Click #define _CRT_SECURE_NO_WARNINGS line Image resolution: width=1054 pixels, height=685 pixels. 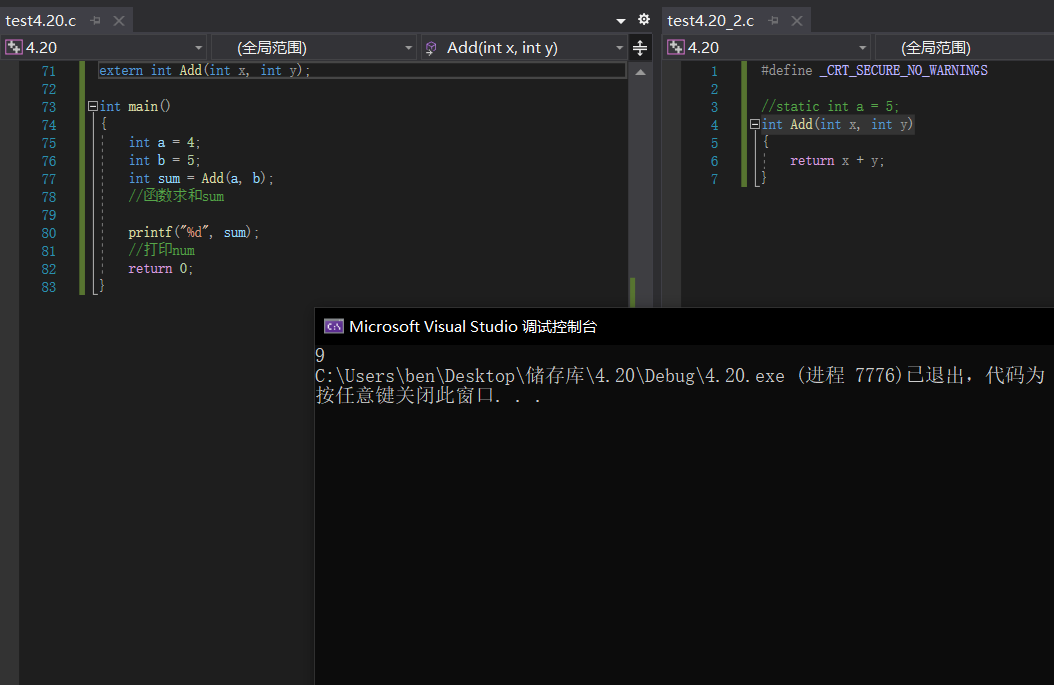pyautogui.click(x=875, y=71)
